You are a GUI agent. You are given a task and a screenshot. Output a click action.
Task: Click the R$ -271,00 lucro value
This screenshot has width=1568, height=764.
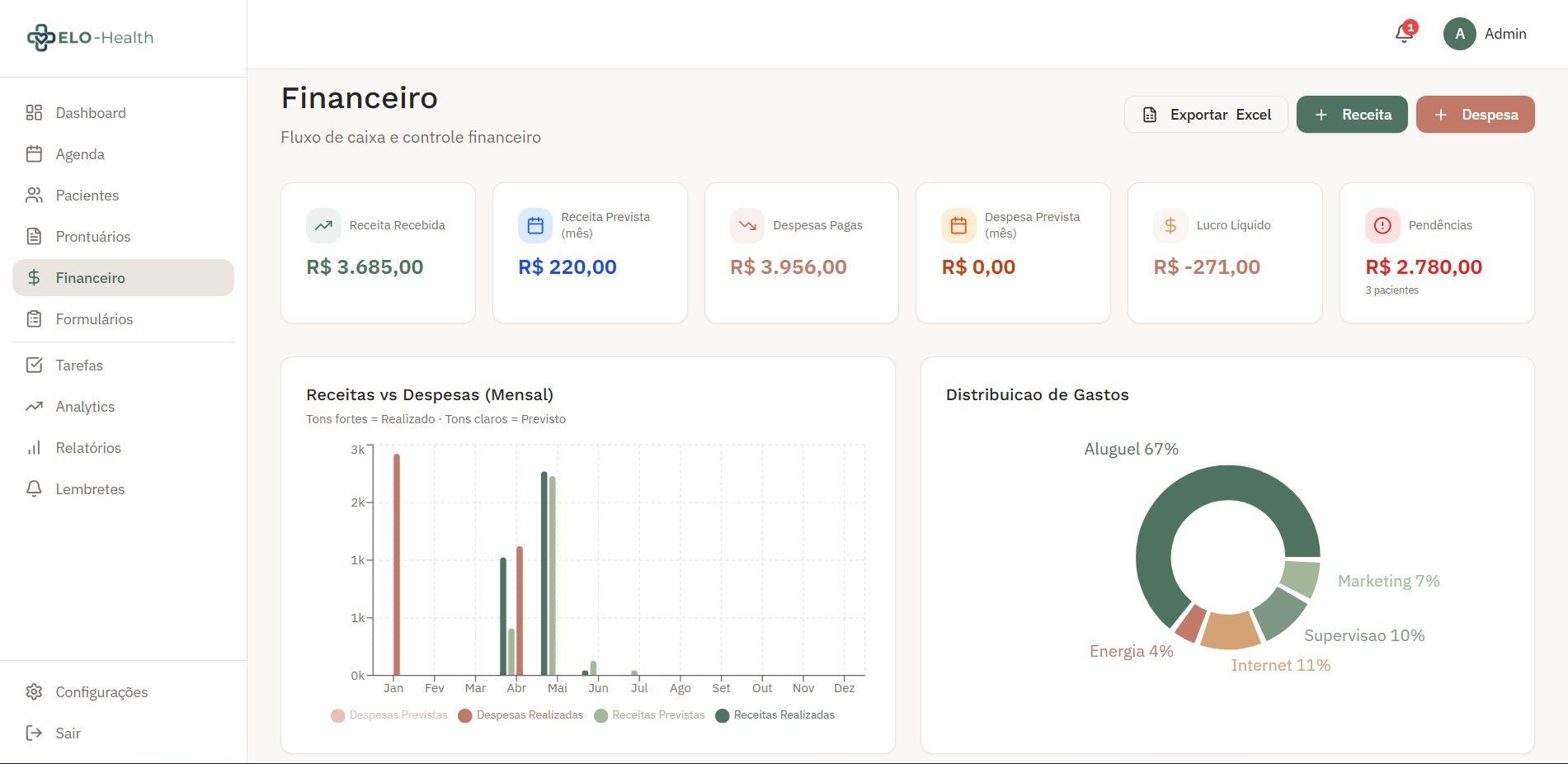pos(1207,267)
